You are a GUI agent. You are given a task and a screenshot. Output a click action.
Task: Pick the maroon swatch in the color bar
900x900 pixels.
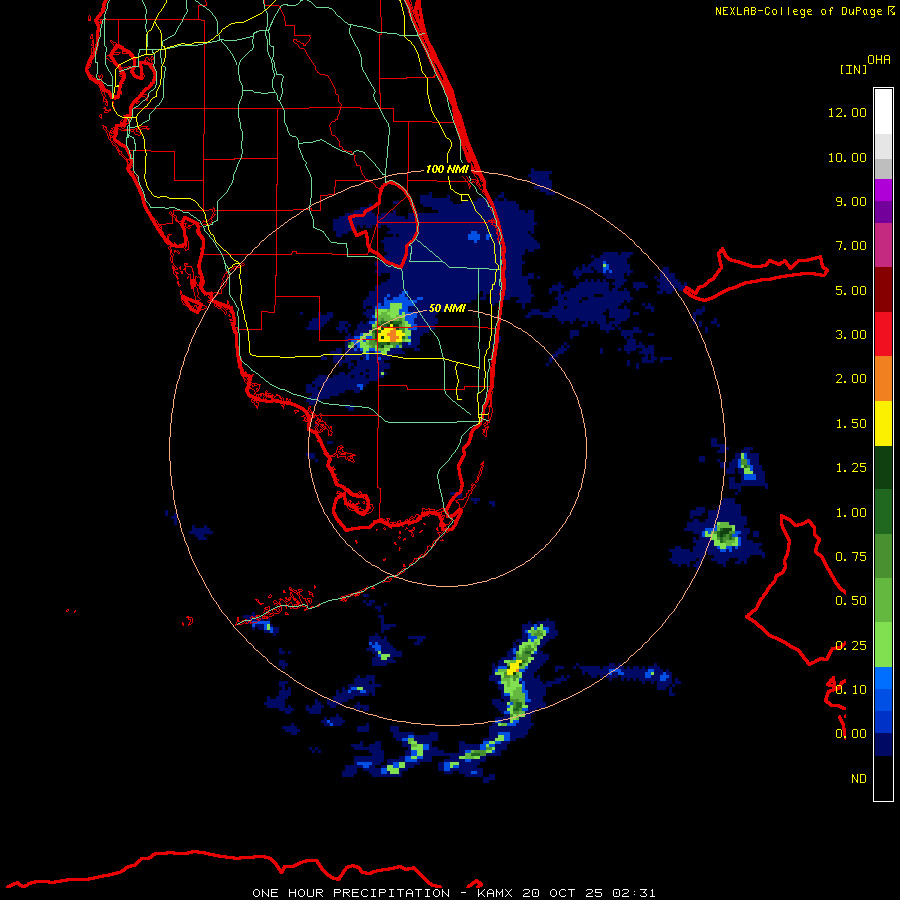883,290
